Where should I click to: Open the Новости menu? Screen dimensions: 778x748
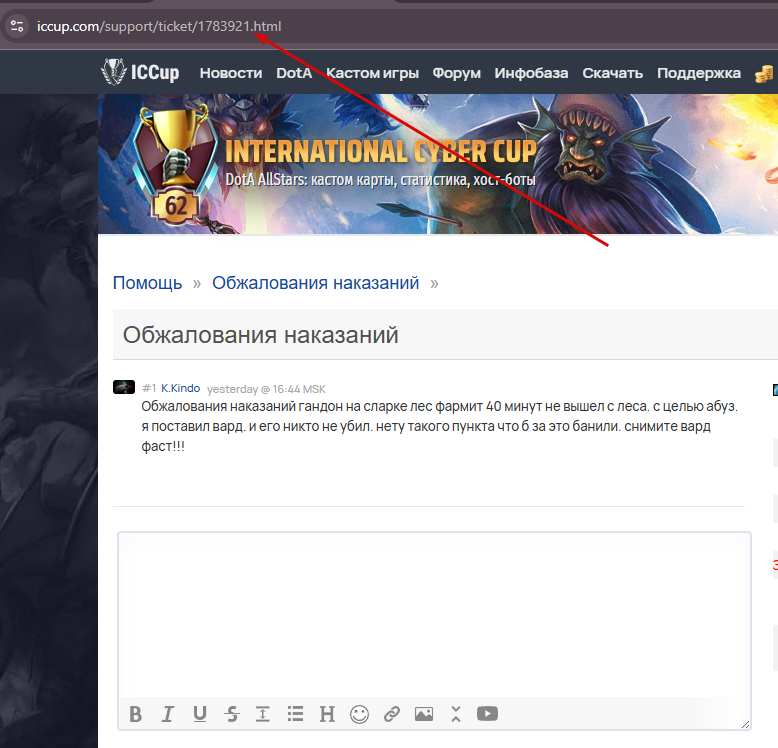[x=231, y=73]
